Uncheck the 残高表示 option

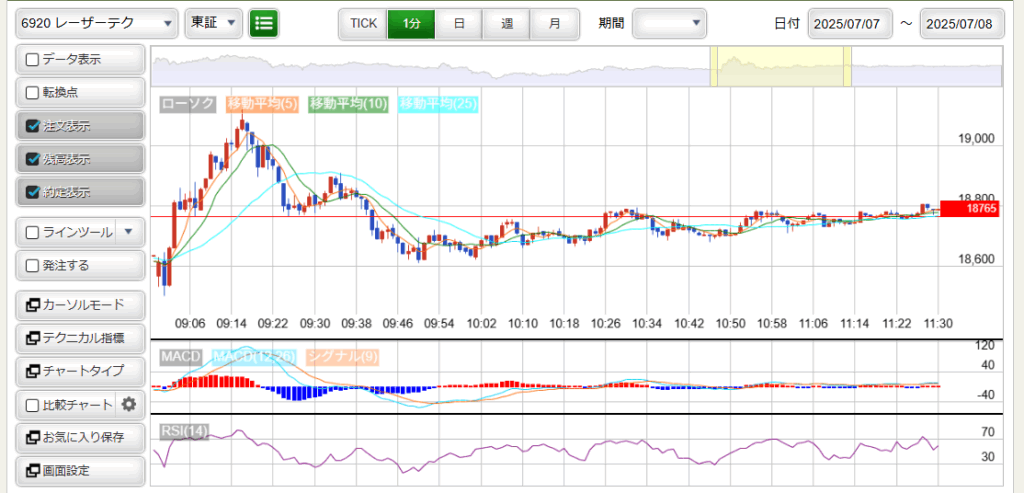(32, 159)
